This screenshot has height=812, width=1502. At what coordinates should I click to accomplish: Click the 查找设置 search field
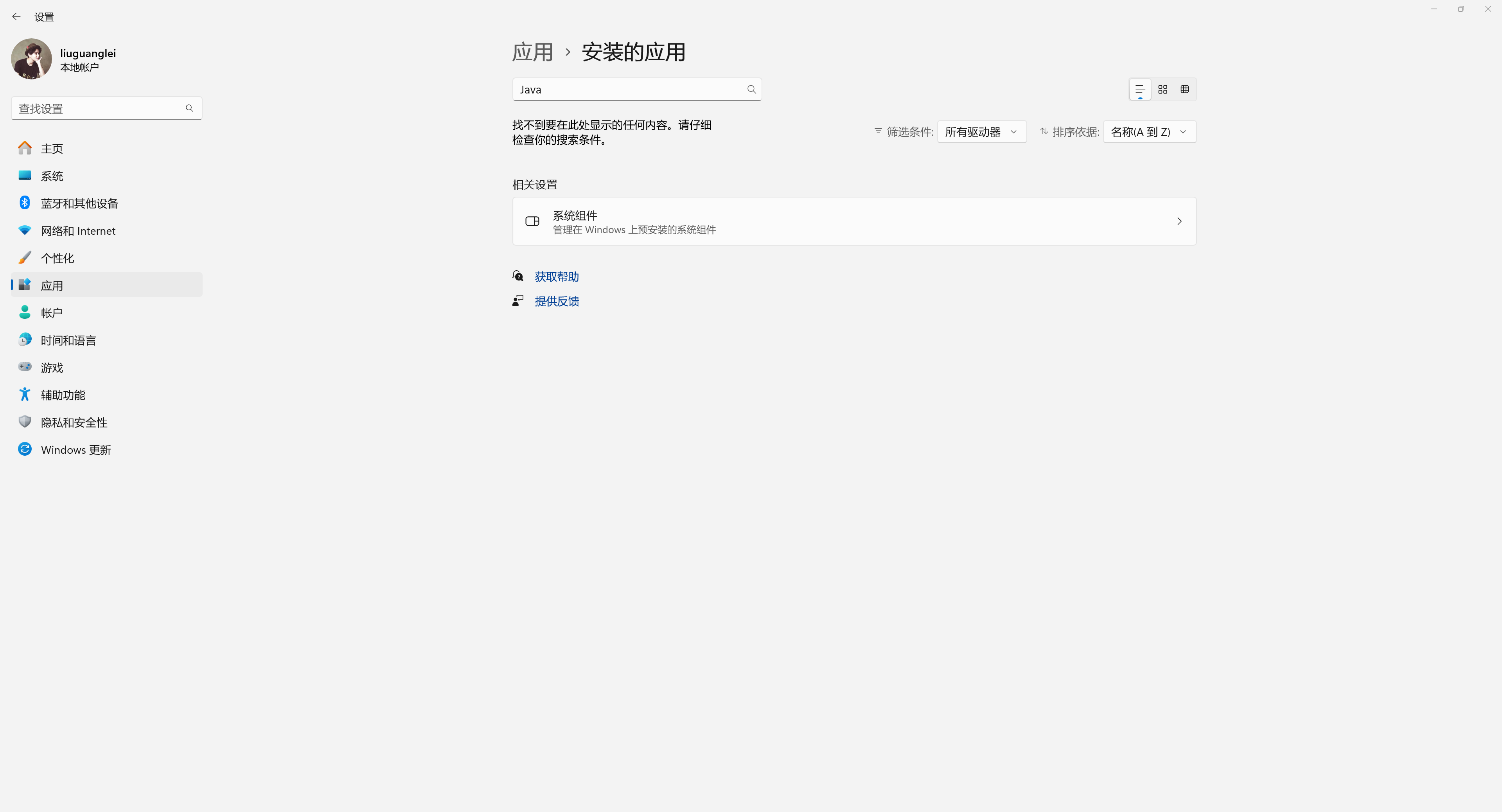(x=99, y=109)
